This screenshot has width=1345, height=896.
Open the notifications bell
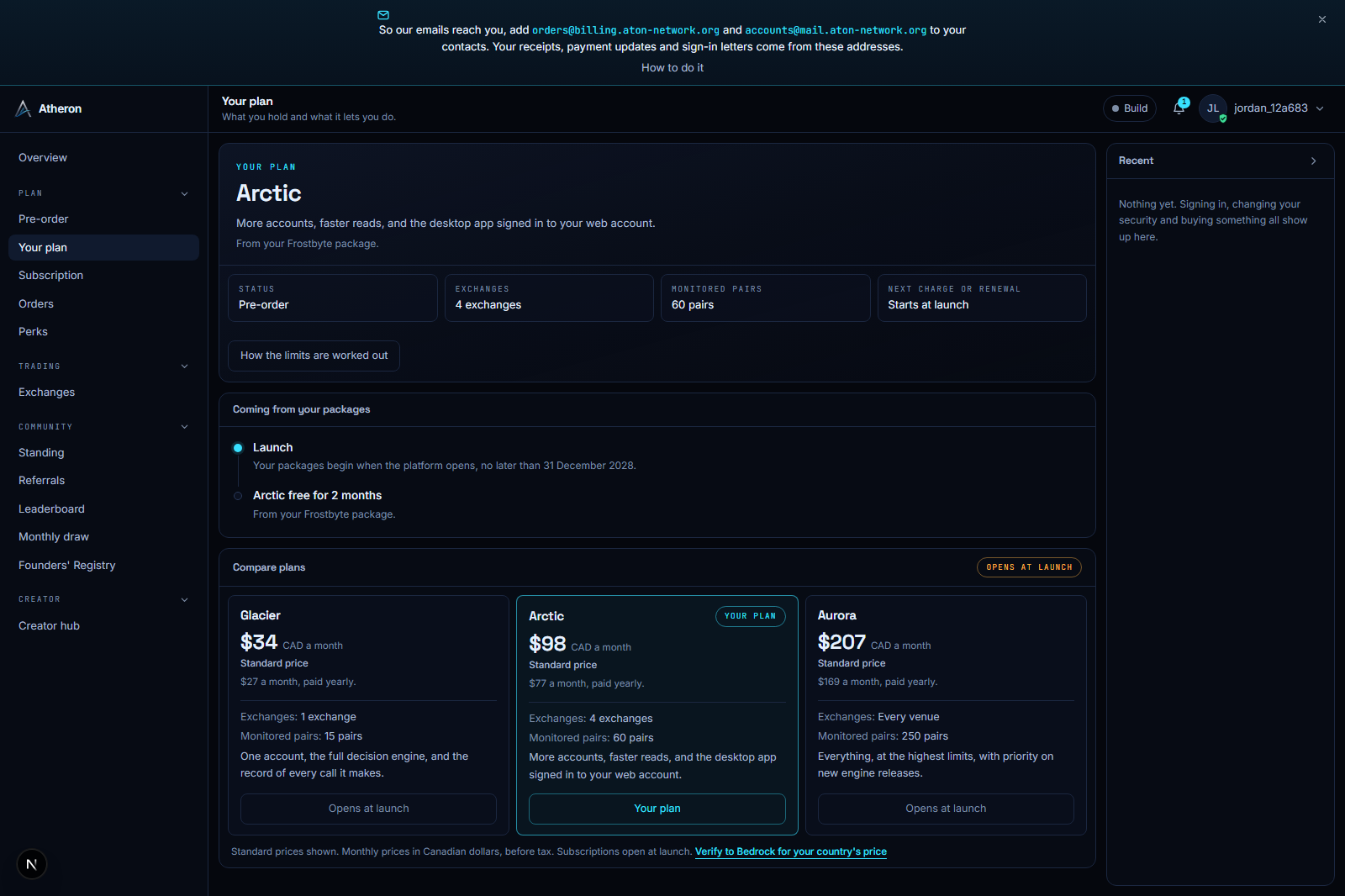1179,108
